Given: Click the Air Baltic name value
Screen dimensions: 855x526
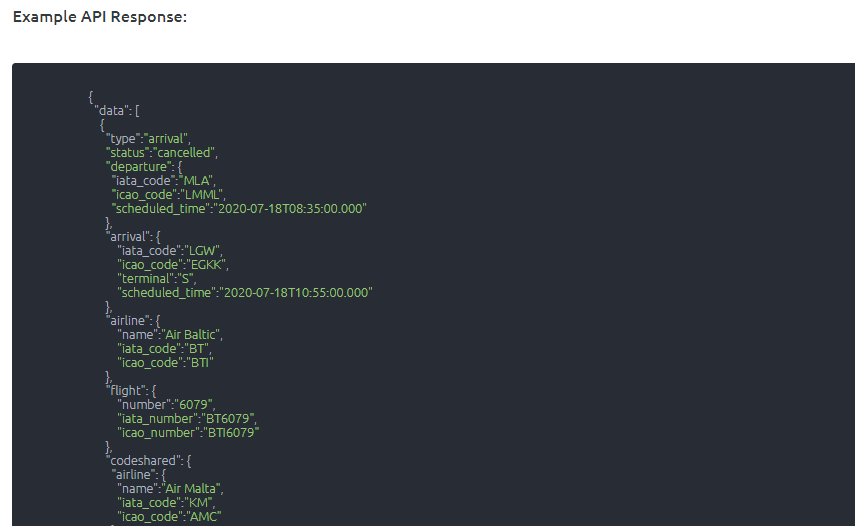Looking at the screenshot, I should click(x=191, y=335).
